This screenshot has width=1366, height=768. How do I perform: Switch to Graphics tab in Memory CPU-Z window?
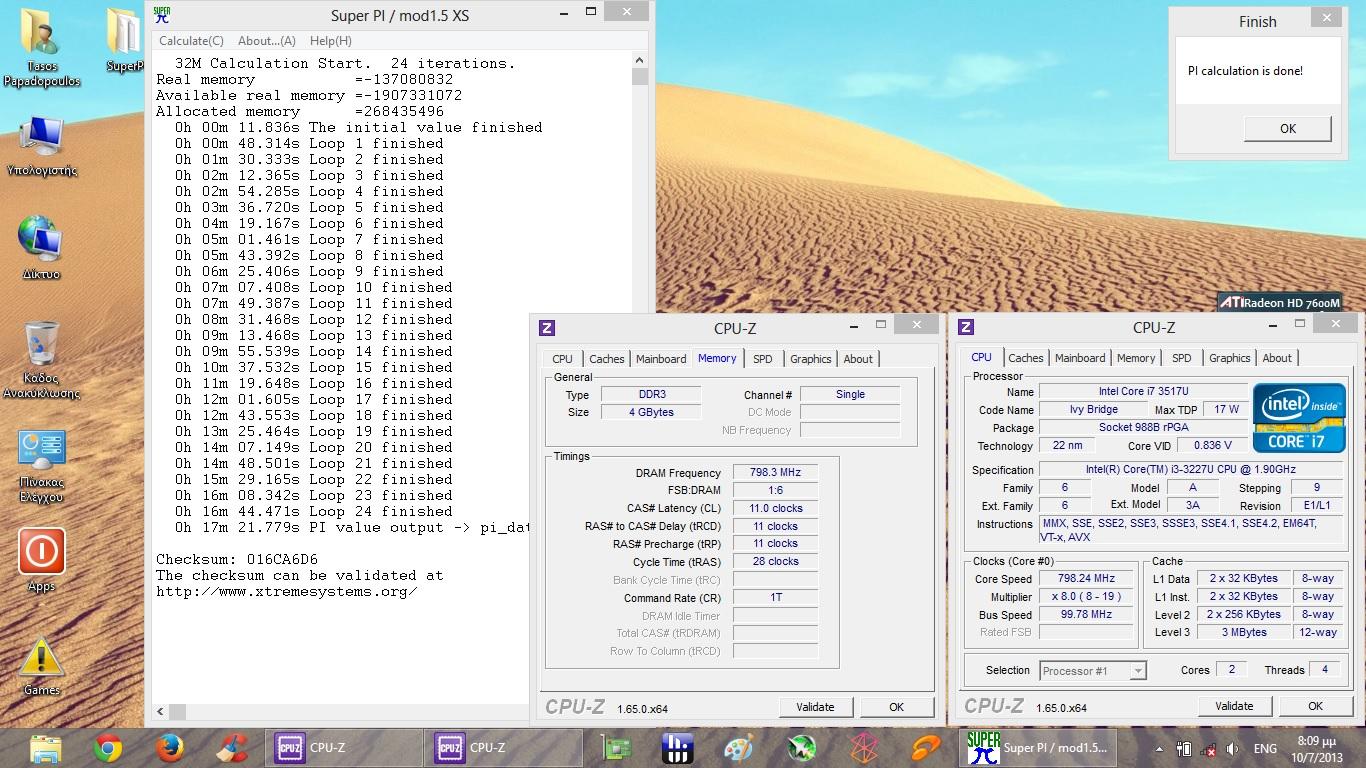(x=810, y=359)
